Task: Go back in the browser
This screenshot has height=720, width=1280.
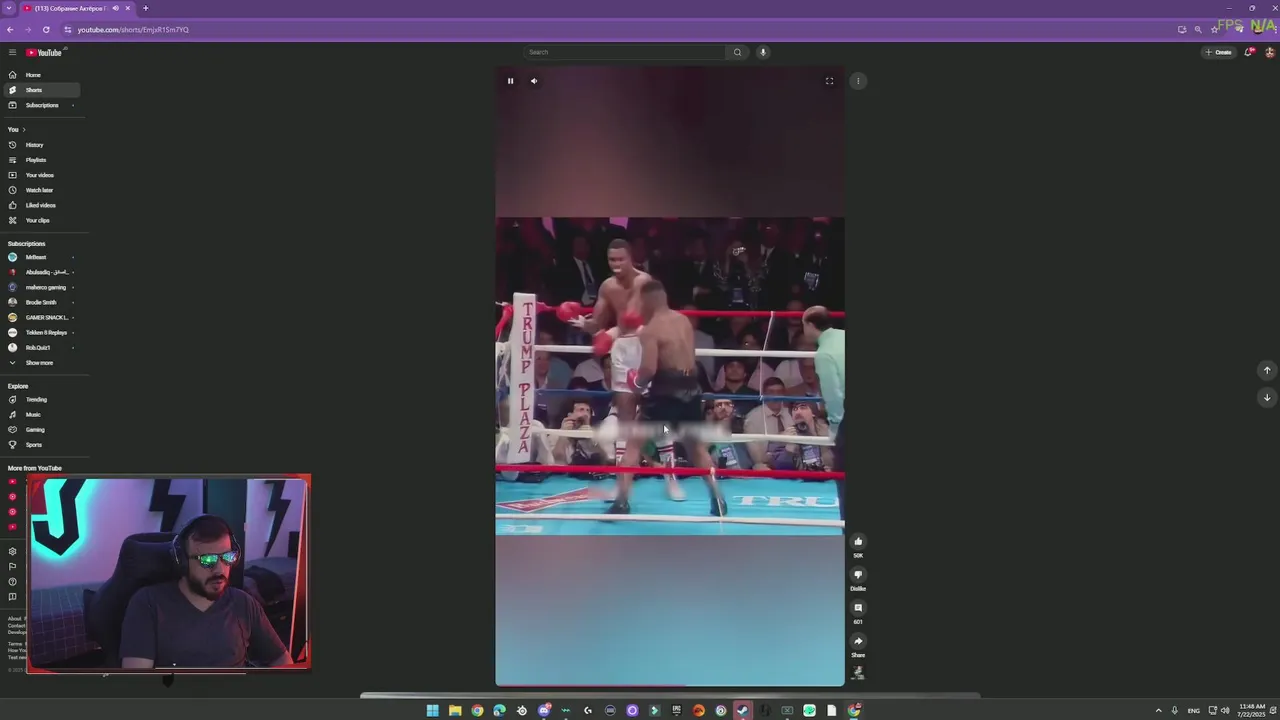Action: pos(10,29)
